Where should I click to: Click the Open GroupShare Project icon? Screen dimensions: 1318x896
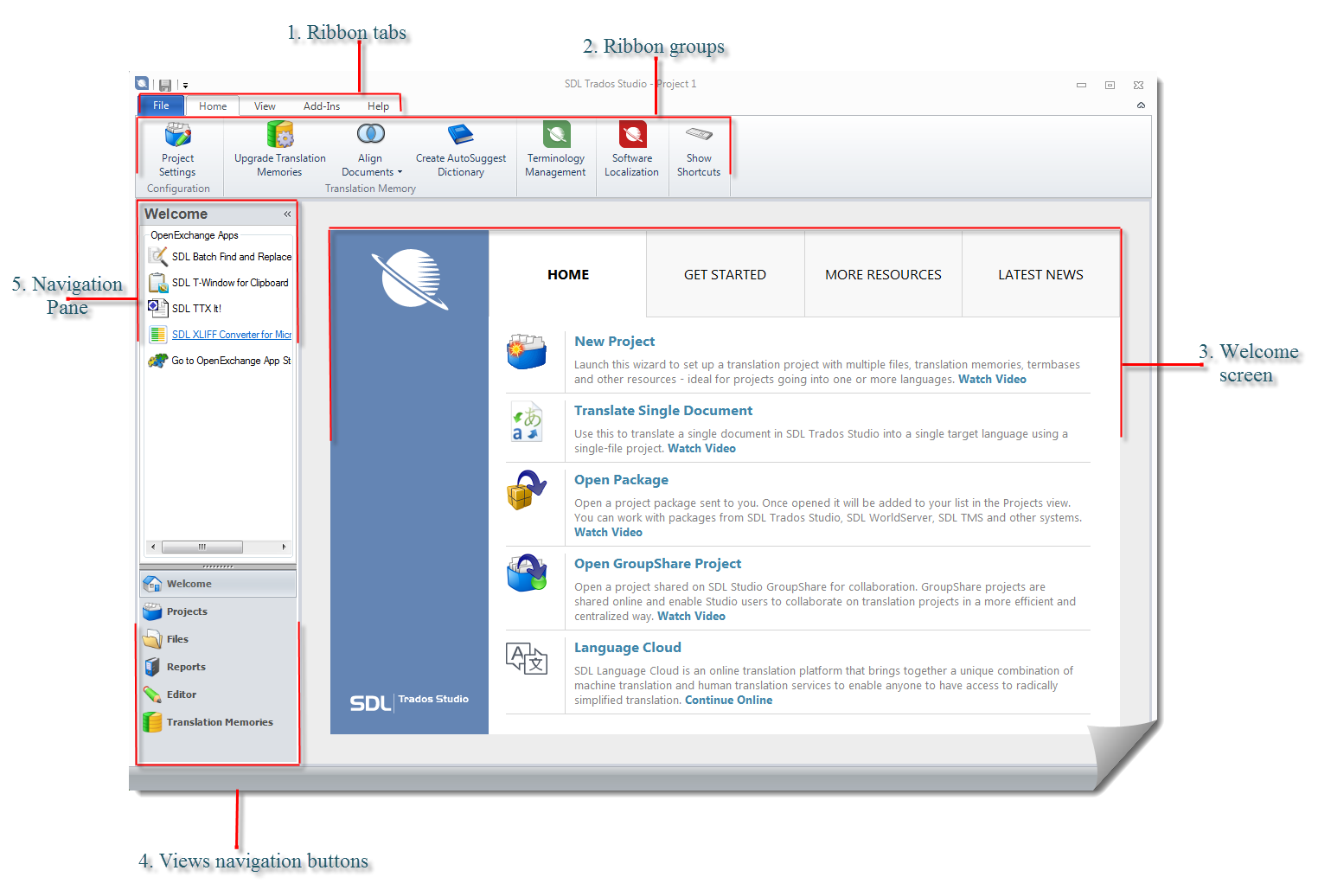click(527, 573)
